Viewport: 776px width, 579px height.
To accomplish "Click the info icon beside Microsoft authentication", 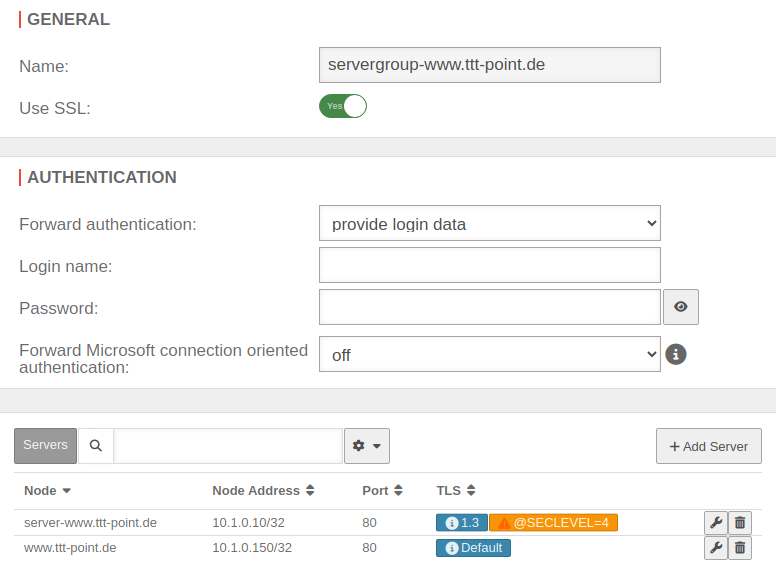I will coord(676,354).
